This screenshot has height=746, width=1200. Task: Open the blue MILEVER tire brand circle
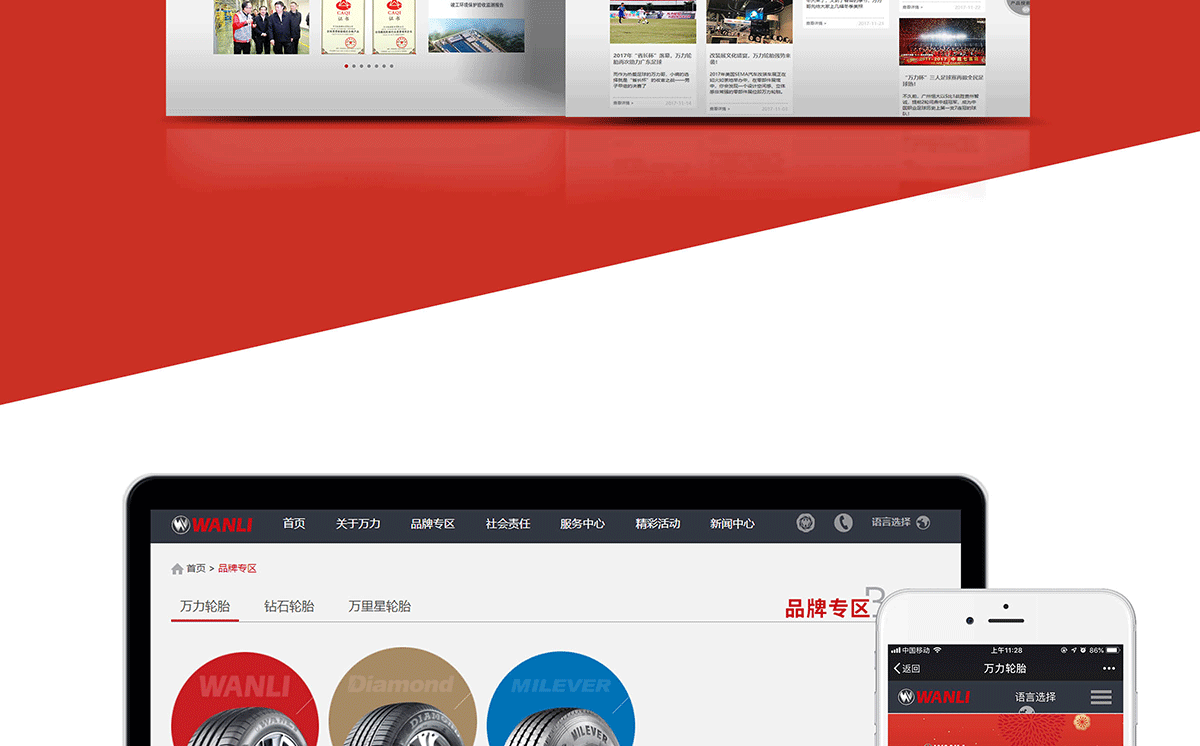(561, 700)
